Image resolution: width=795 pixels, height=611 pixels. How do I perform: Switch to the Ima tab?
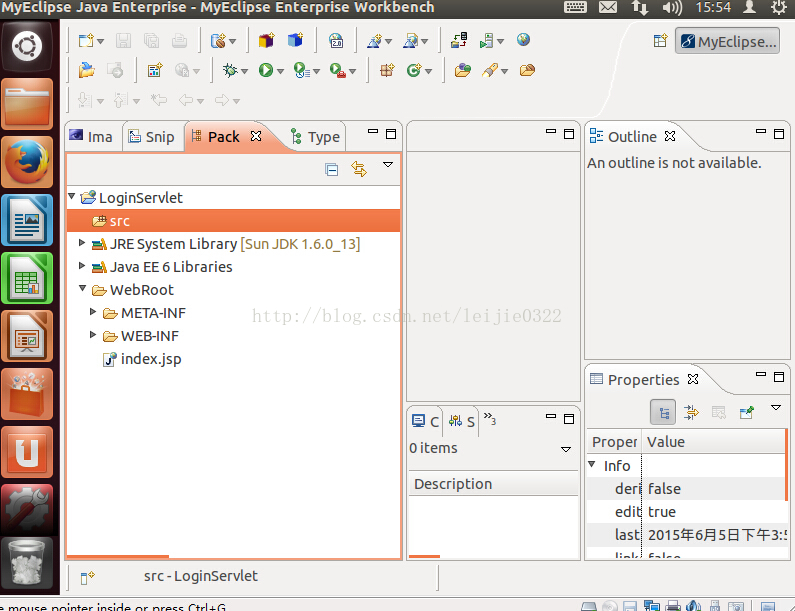tap(93, 137)
